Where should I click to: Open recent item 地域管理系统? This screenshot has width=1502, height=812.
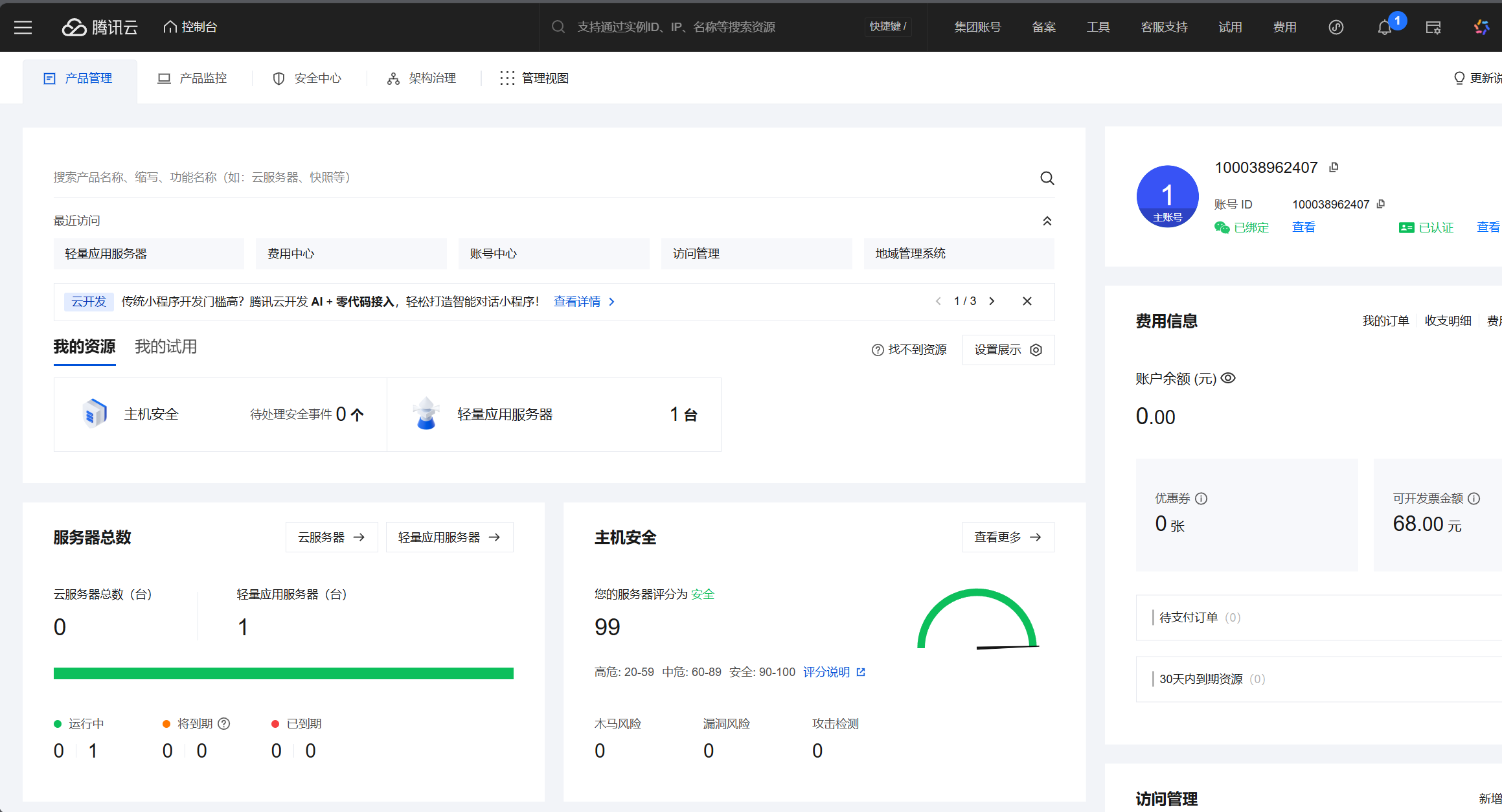pyautogui.click(x=959, y=254)
